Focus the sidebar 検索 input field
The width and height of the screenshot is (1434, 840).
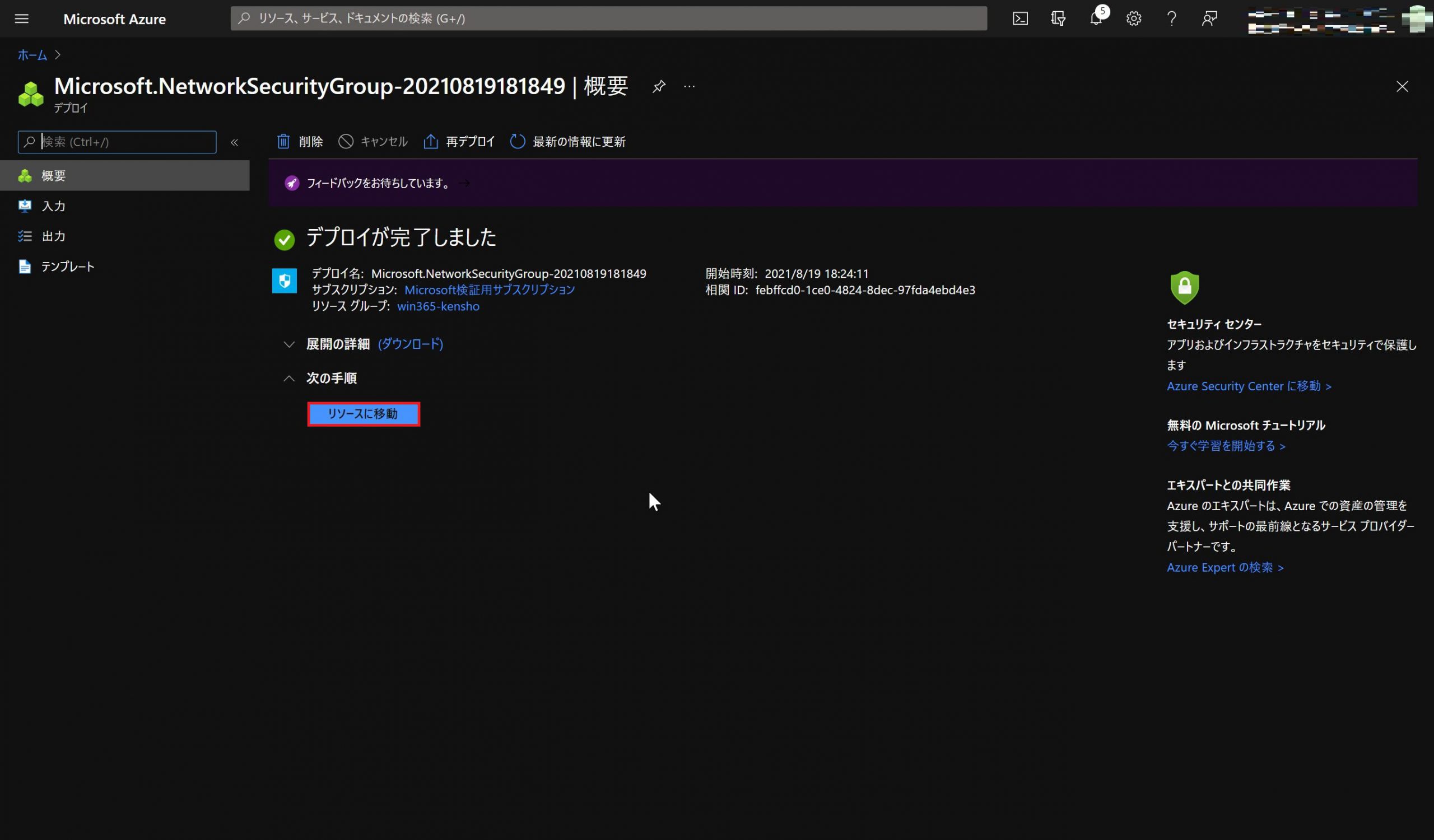click(x=125, y=142)
